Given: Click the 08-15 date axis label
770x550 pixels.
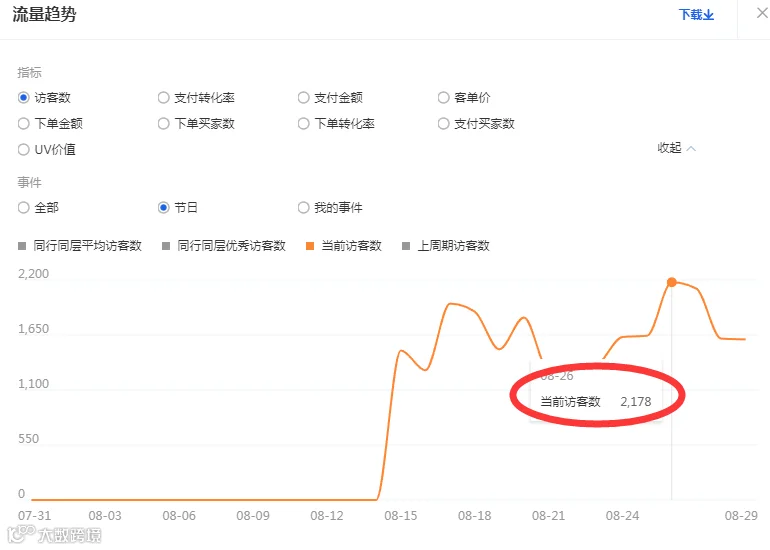Looking at the screenshot, I should point(401,516).
